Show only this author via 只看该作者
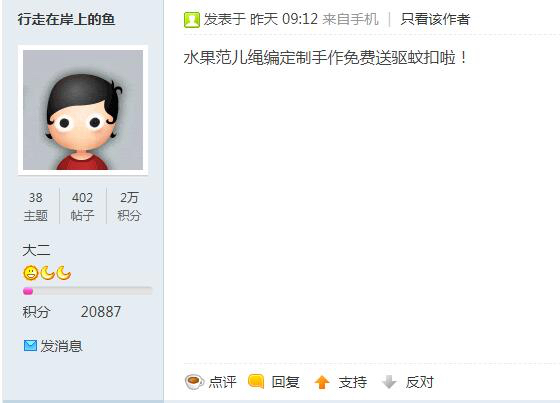The image size is (560, 403). point(435,19)
